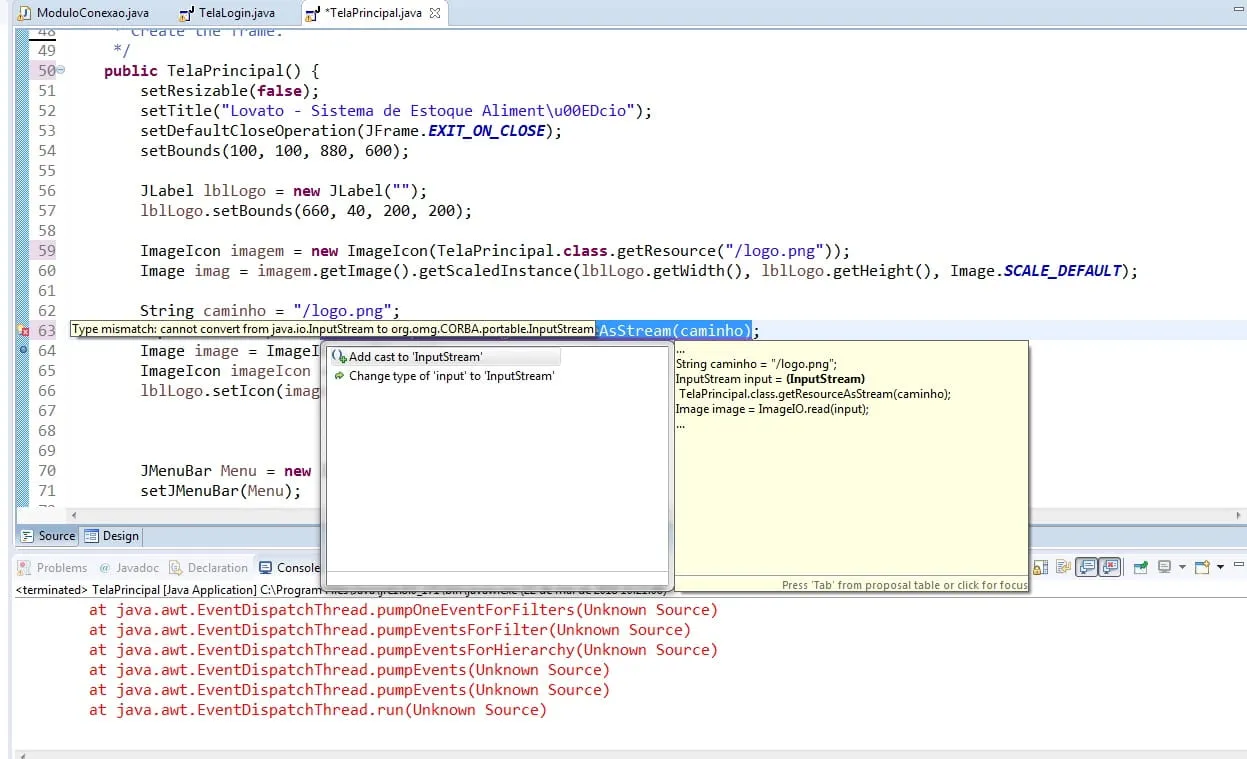
Task: Open the Open Console dropdown arrow
Action: coord(1220,567)
